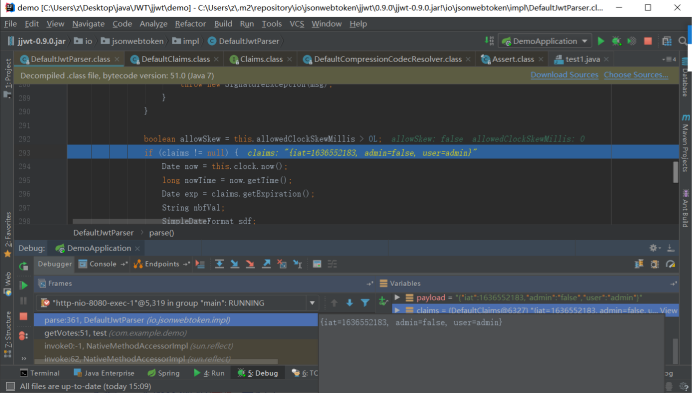Click Trace Current Stream Chain icon
The width and height of the screenshot is (692, 393).
pyautogui.click(x=332, y=264)
